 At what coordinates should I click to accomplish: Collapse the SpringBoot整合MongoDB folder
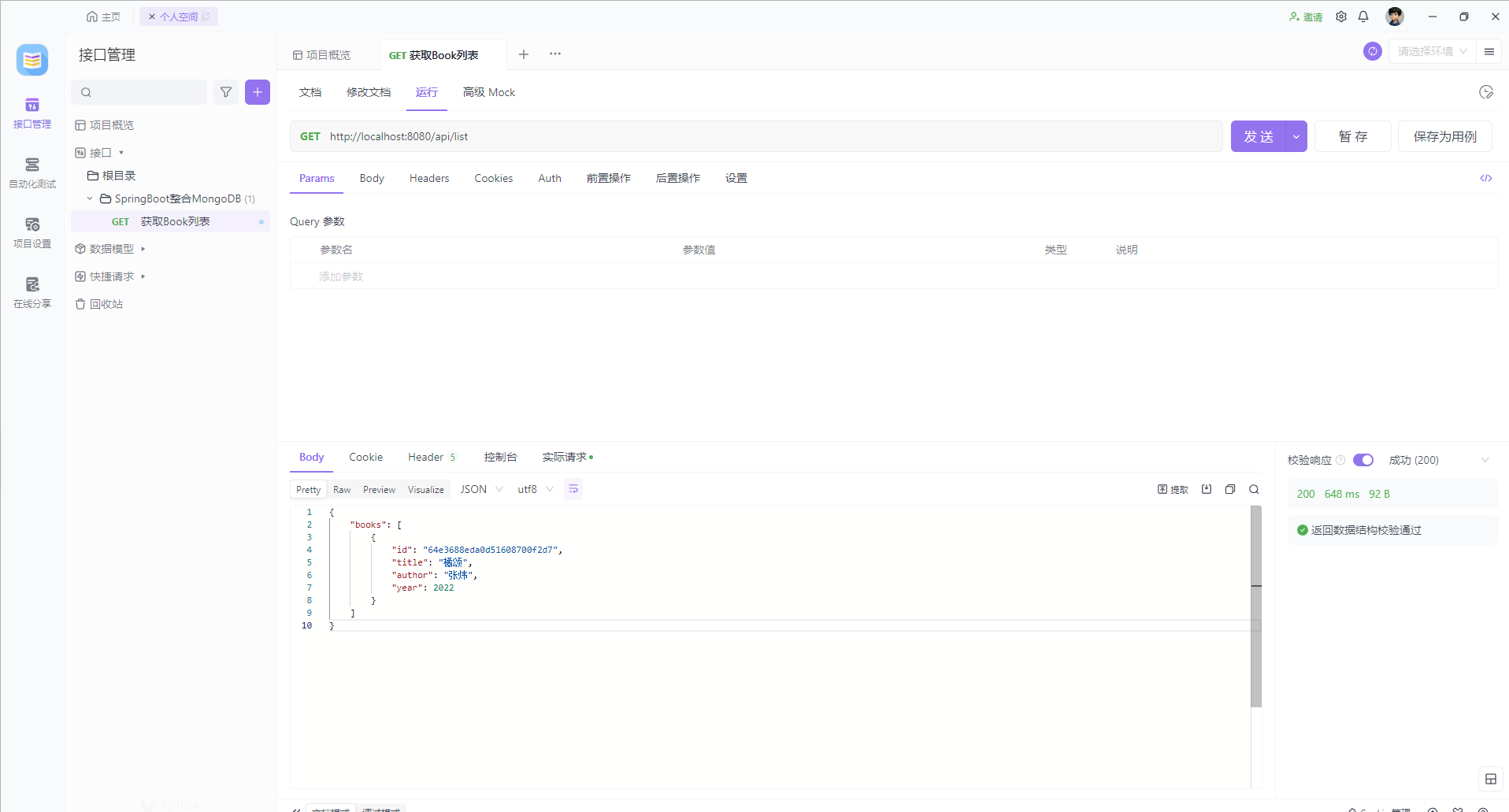[x=90, y=198]
